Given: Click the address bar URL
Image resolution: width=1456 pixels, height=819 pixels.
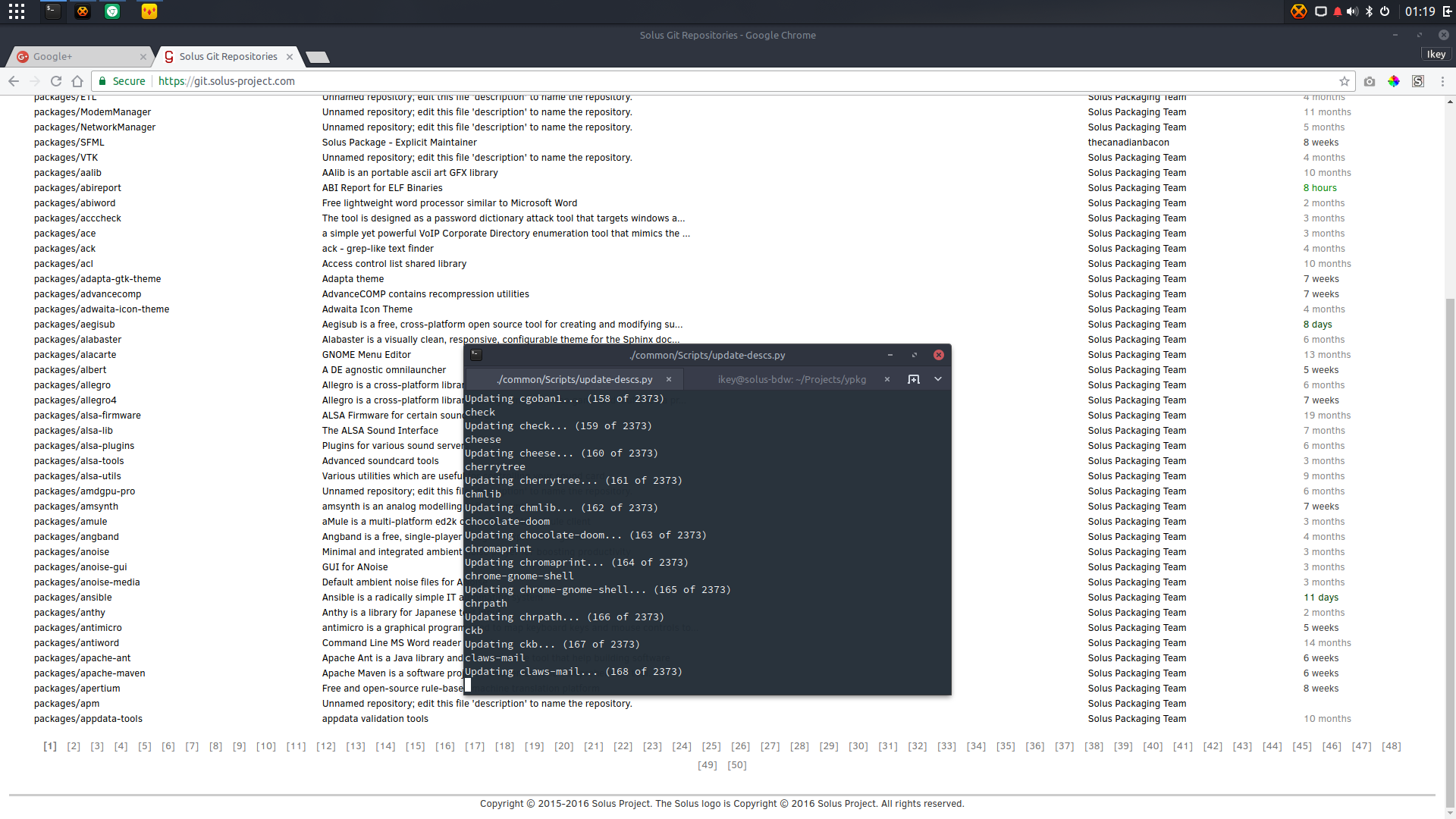Looking at the screenshot, I should (x=227, y=81).
